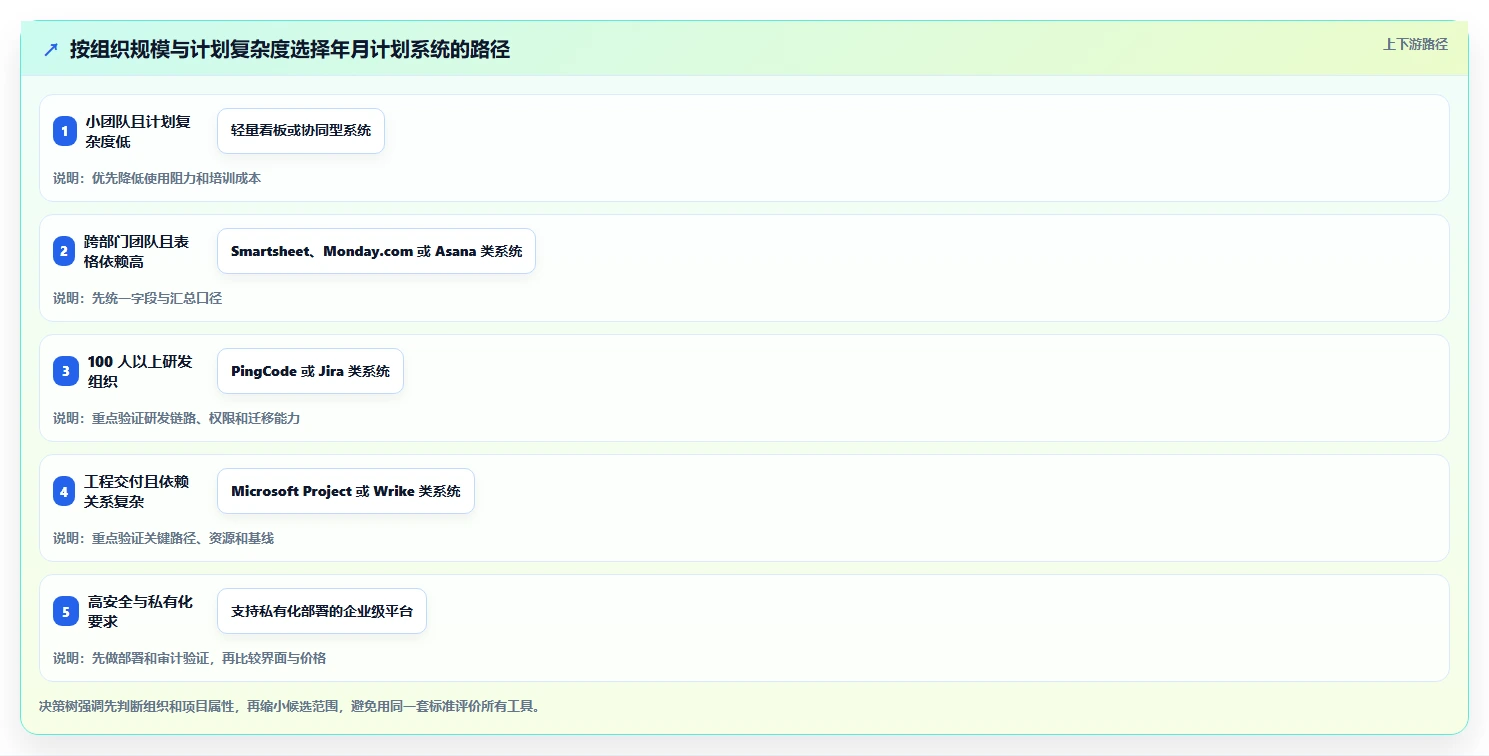
Task: Click the footer sentence starting 决策树强调
Action: pos(290,706)
